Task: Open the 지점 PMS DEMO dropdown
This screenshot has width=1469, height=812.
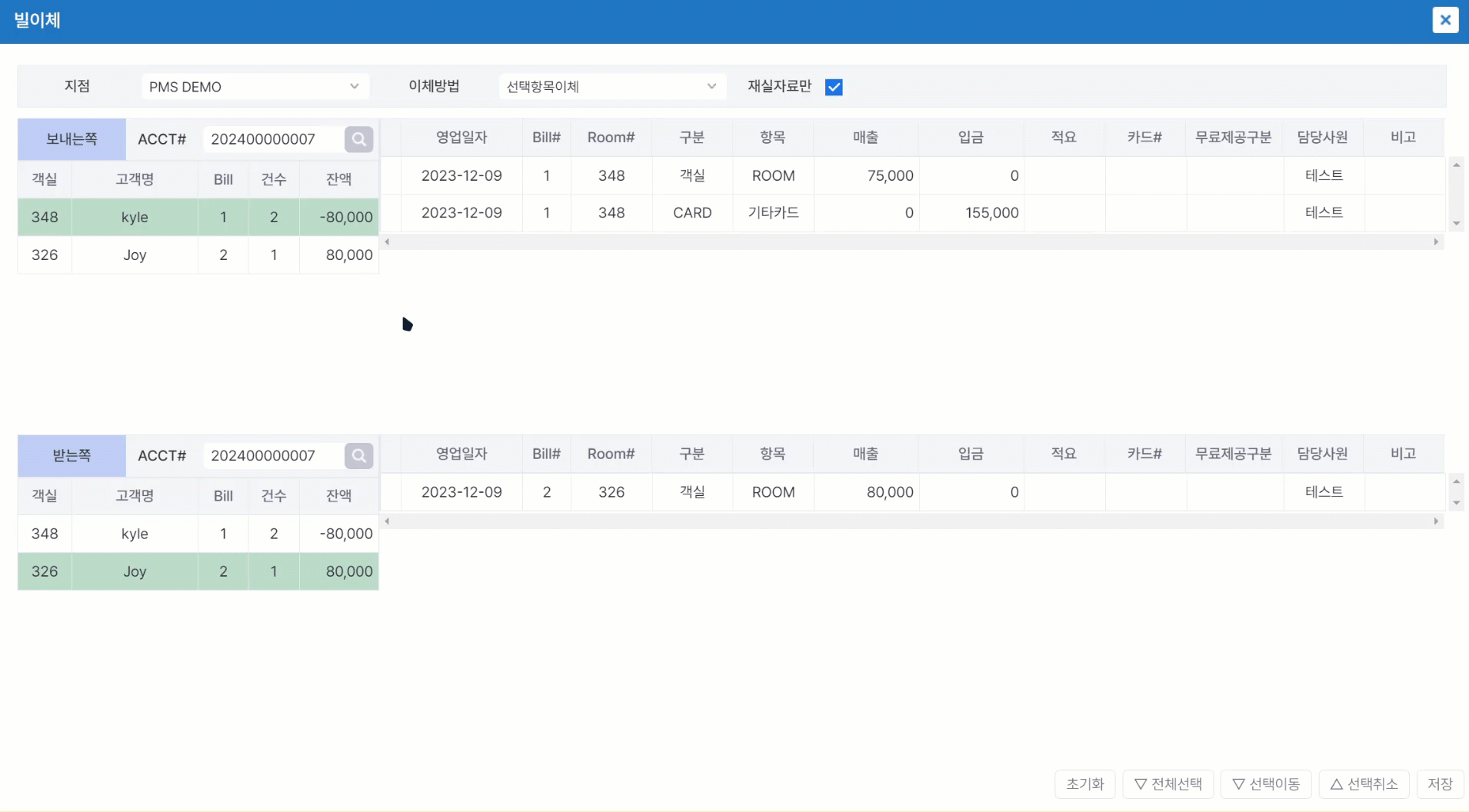Action: pos(255,87)
